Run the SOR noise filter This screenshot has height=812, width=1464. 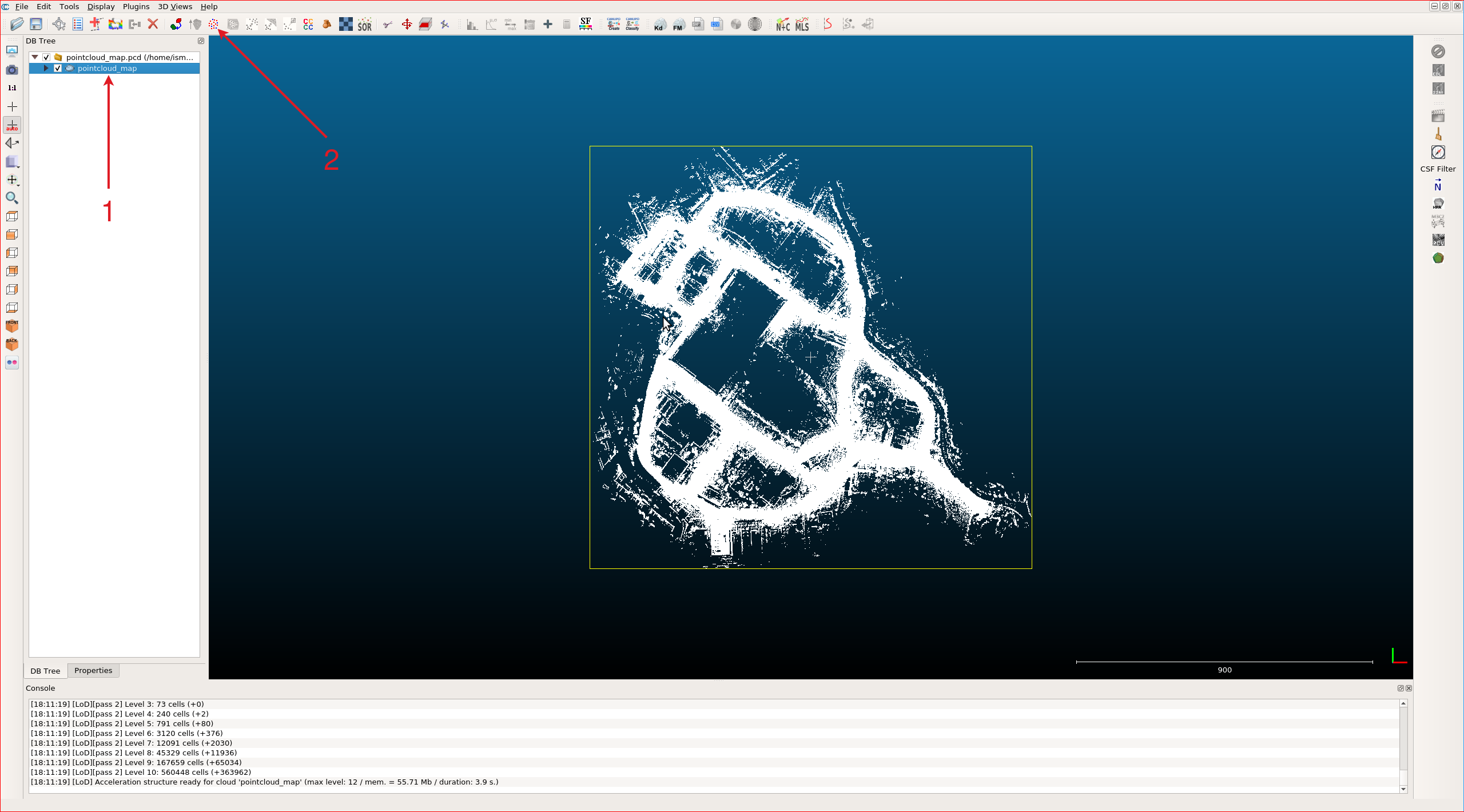pos(364,24)
